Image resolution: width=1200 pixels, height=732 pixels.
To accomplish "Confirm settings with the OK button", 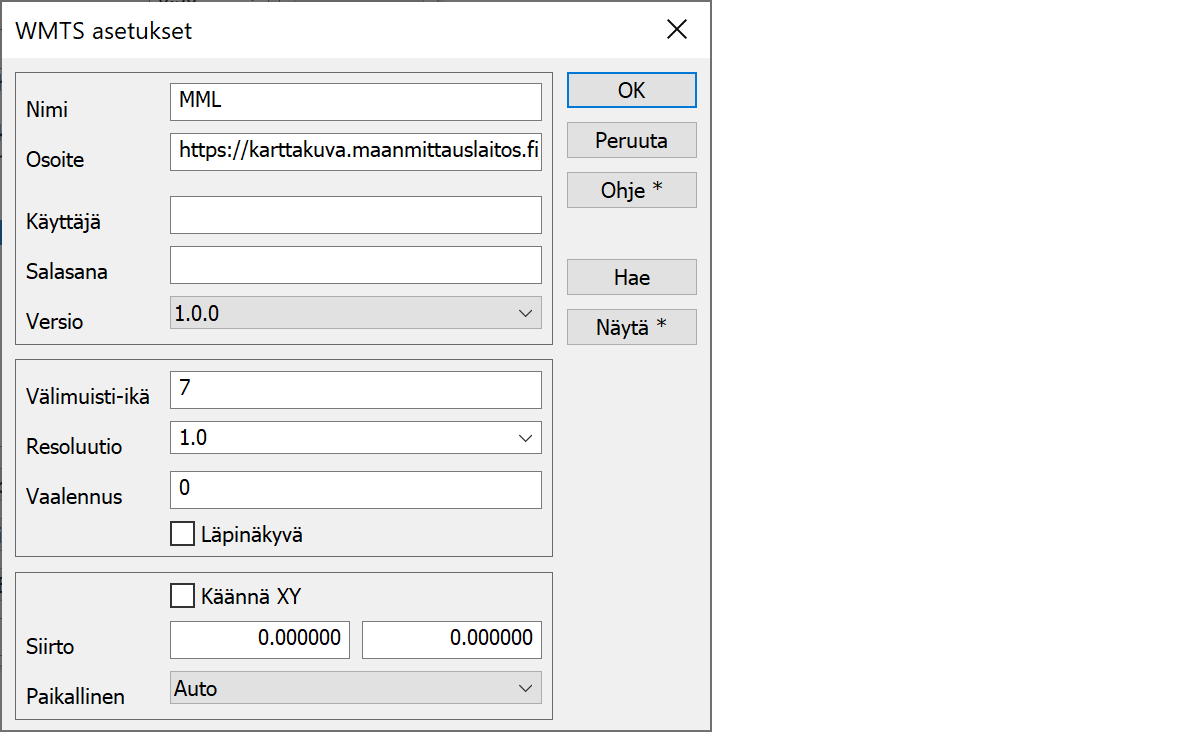I will (631, 90).
